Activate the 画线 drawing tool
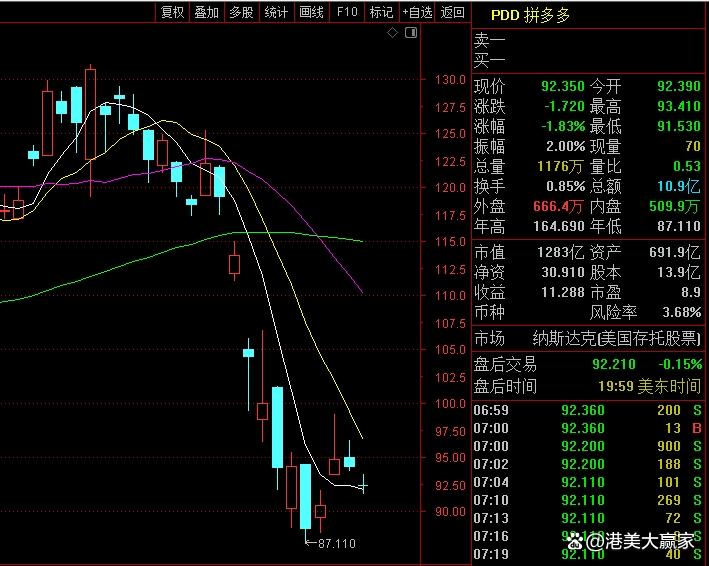The height and width of the screenshot is (566, 709). [312, 12]
